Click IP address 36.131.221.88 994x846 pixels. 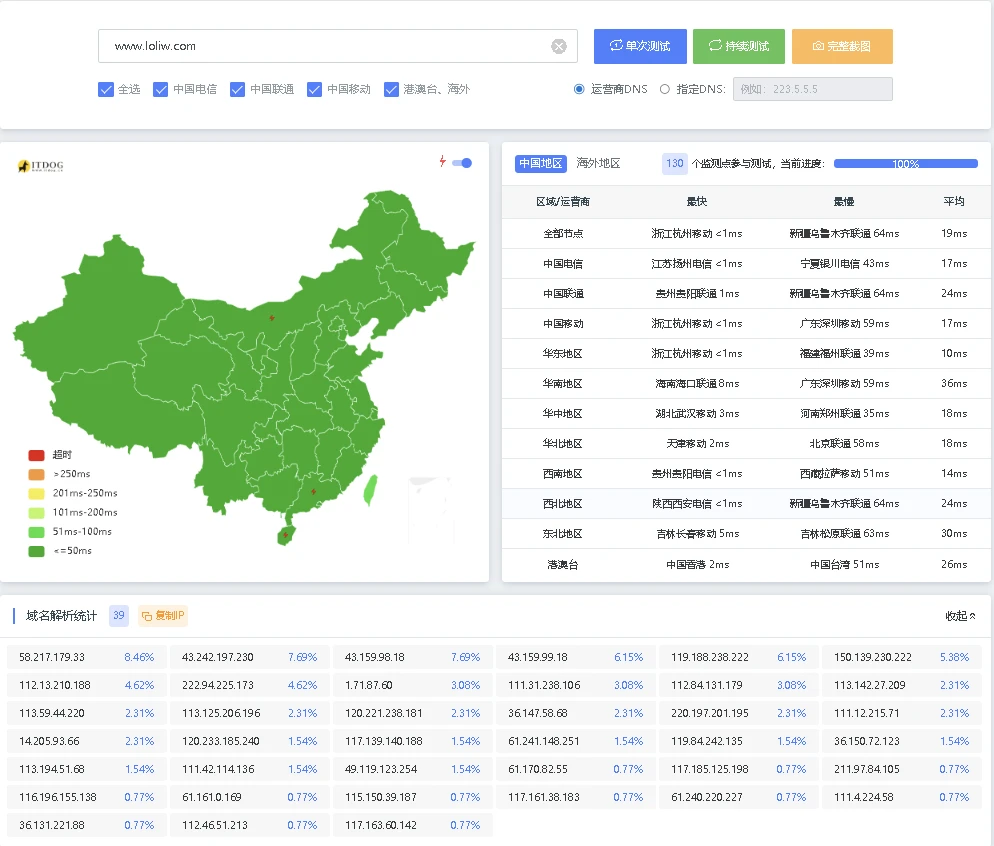pos(52,825)
